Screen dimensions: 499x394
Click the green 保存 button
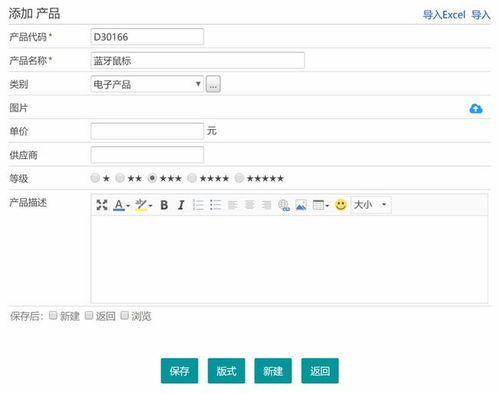click(x=179, y=371)
